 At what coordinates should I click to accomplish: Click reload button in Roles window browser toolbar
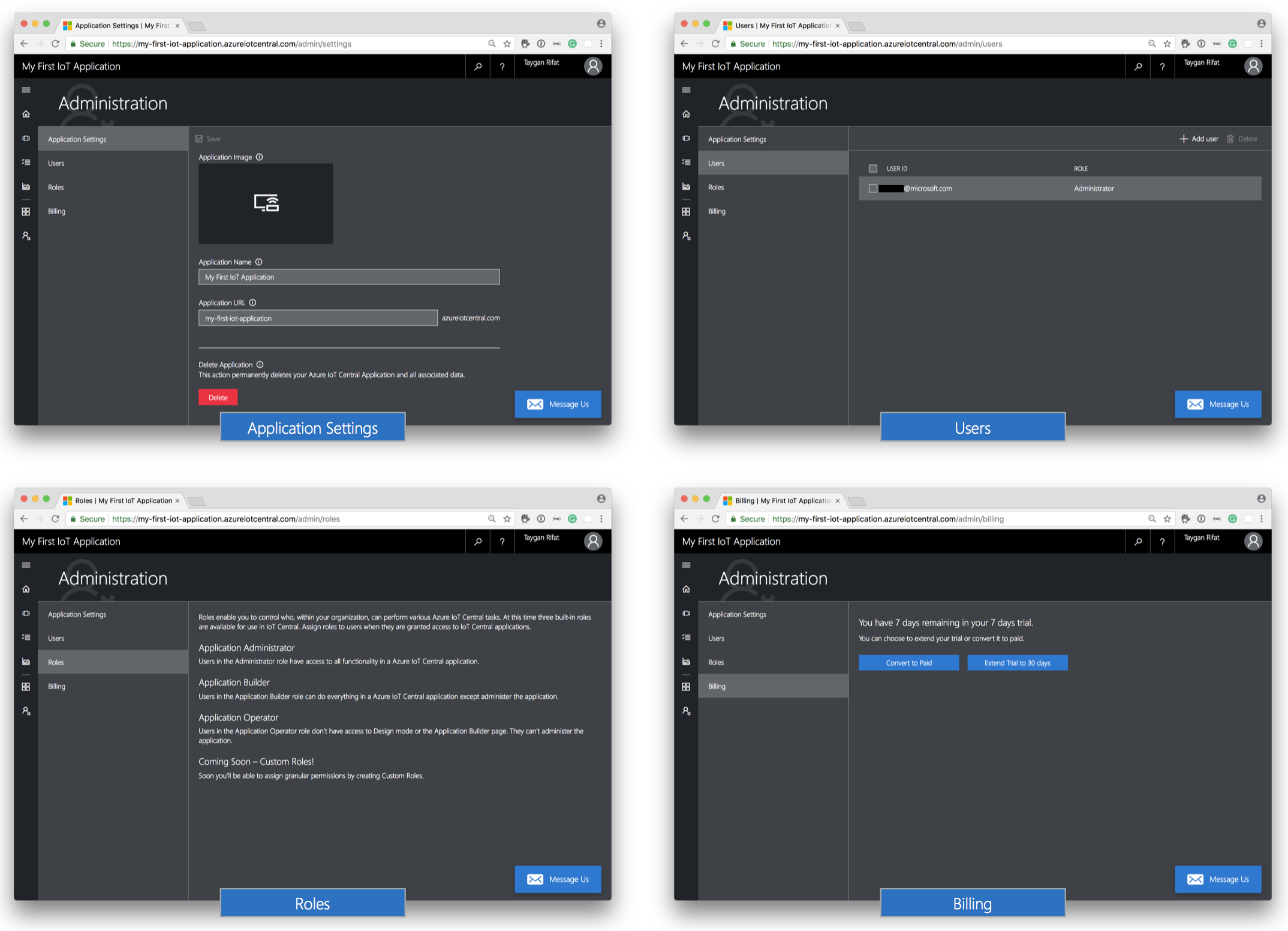point(55,519)
